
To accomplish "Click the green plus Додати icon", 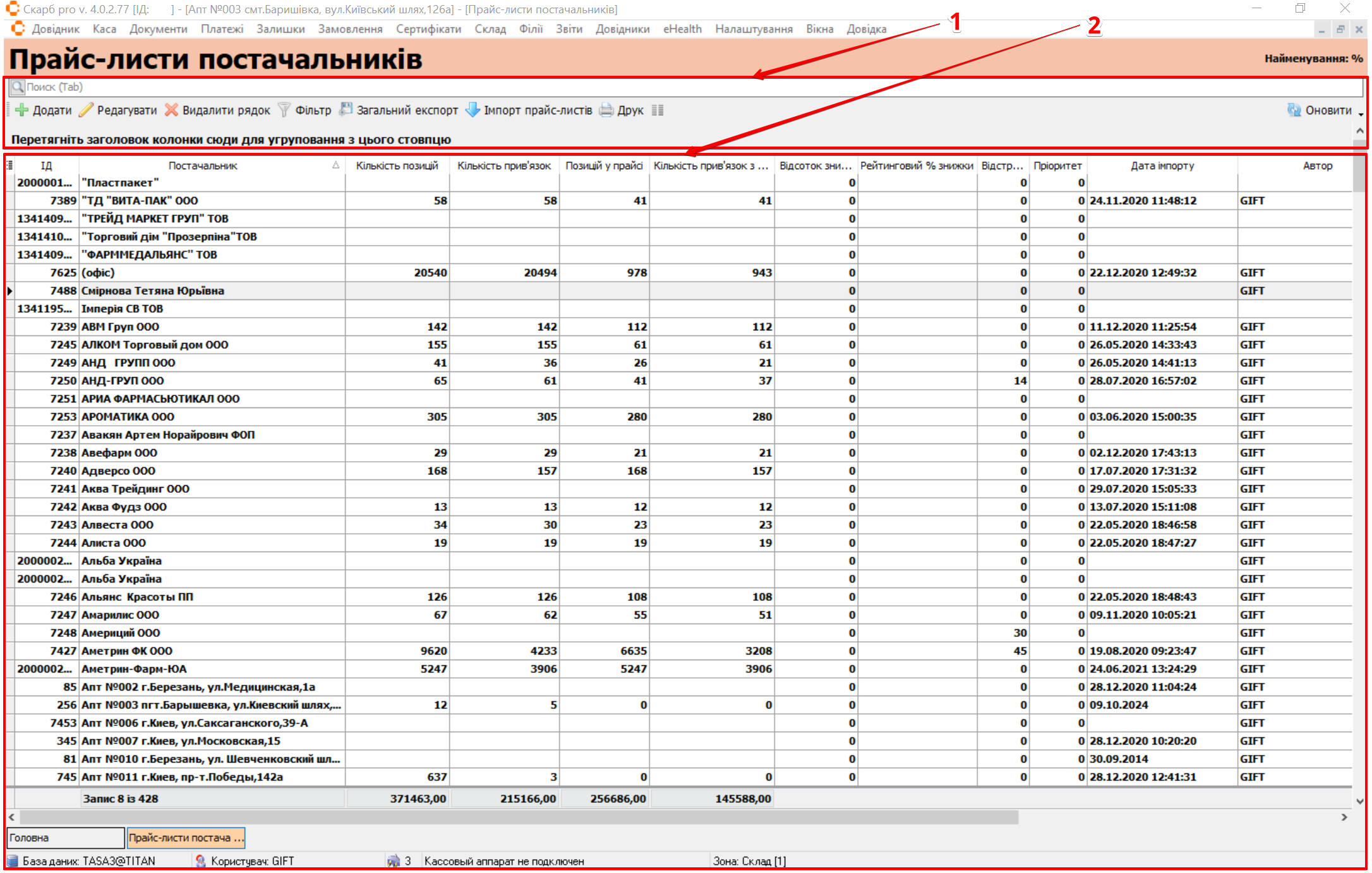I will (x=22, y=110).
